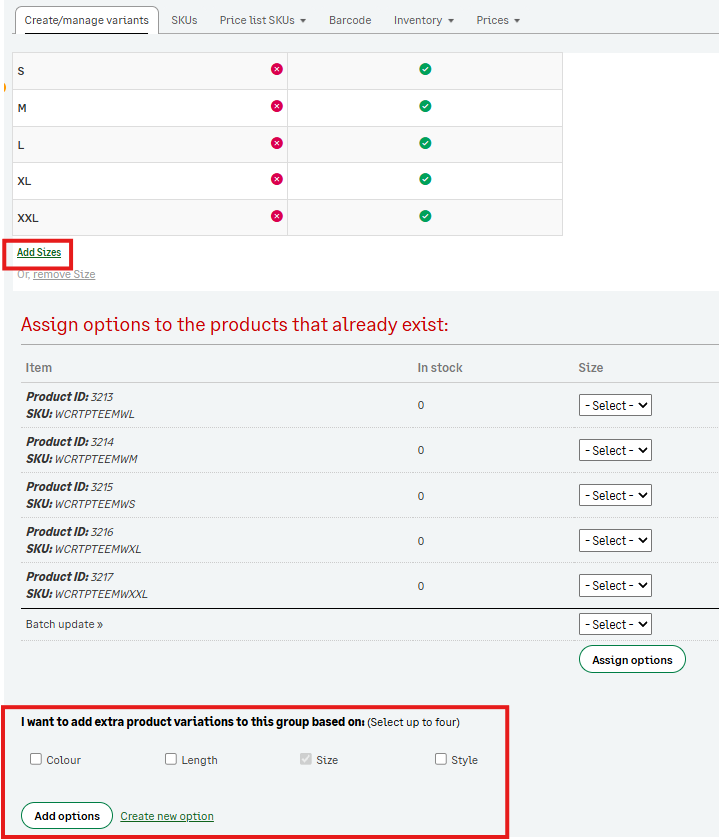Open Size dropdown for Product ID 3213

[615, 406]
